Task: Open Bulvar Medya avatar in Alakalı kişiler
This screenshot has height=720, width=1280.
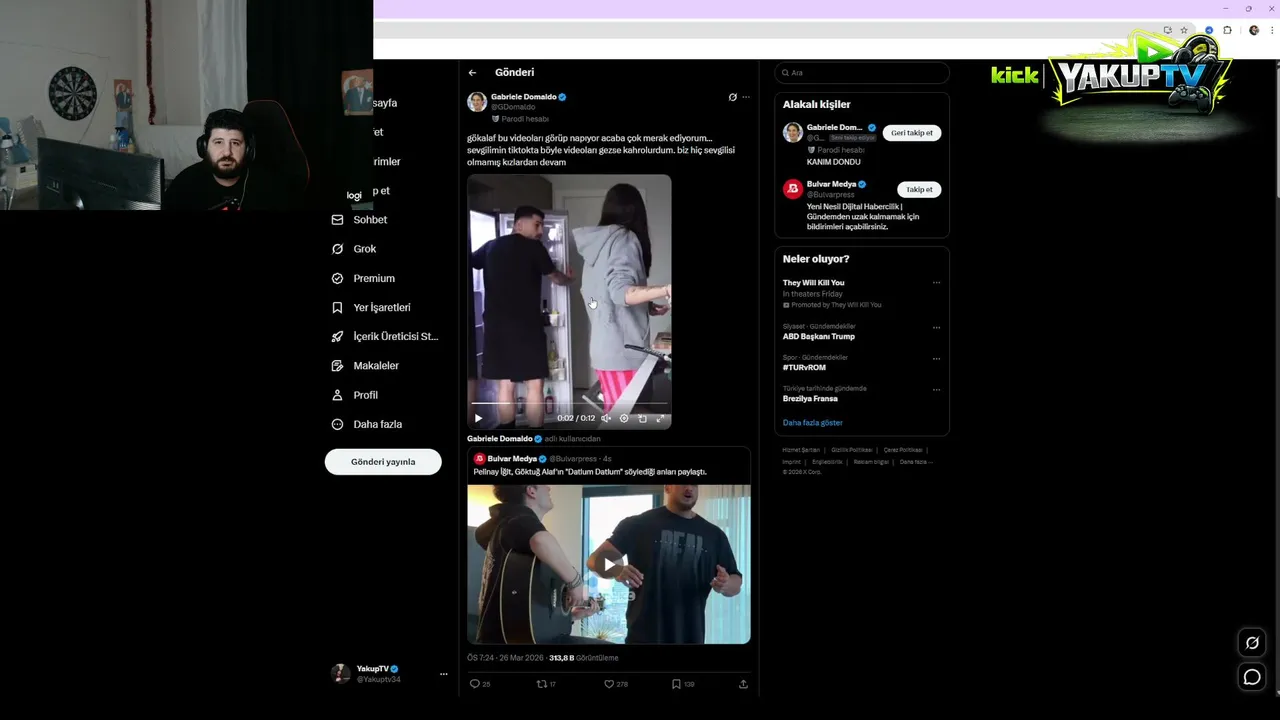Action: [x=793, y=188]
